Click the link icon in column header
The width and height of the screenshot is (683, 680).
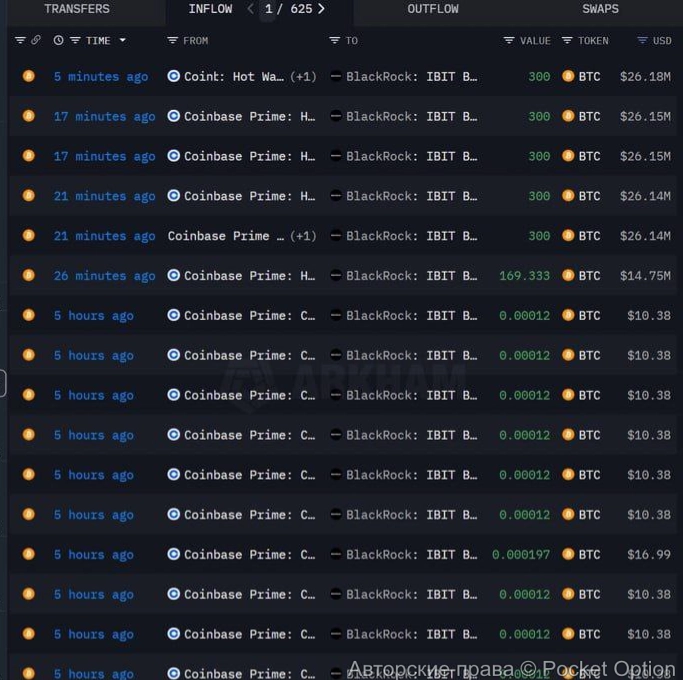36,41
